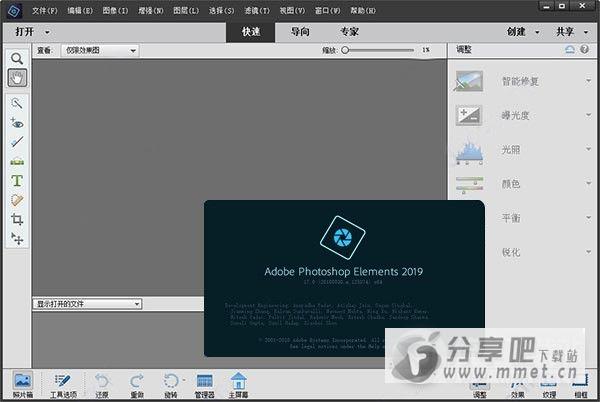Click the 颜色 sliders icon
Screen dimensions: 600x402
[469, 185]
